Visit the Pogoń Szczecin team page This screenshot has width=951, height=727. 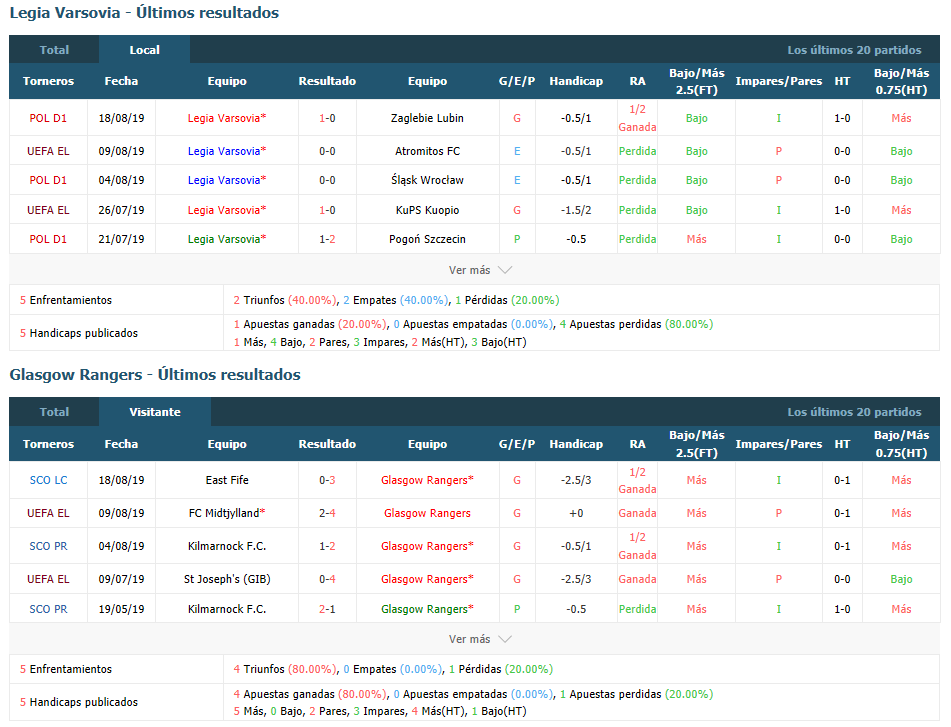point(427,239)
